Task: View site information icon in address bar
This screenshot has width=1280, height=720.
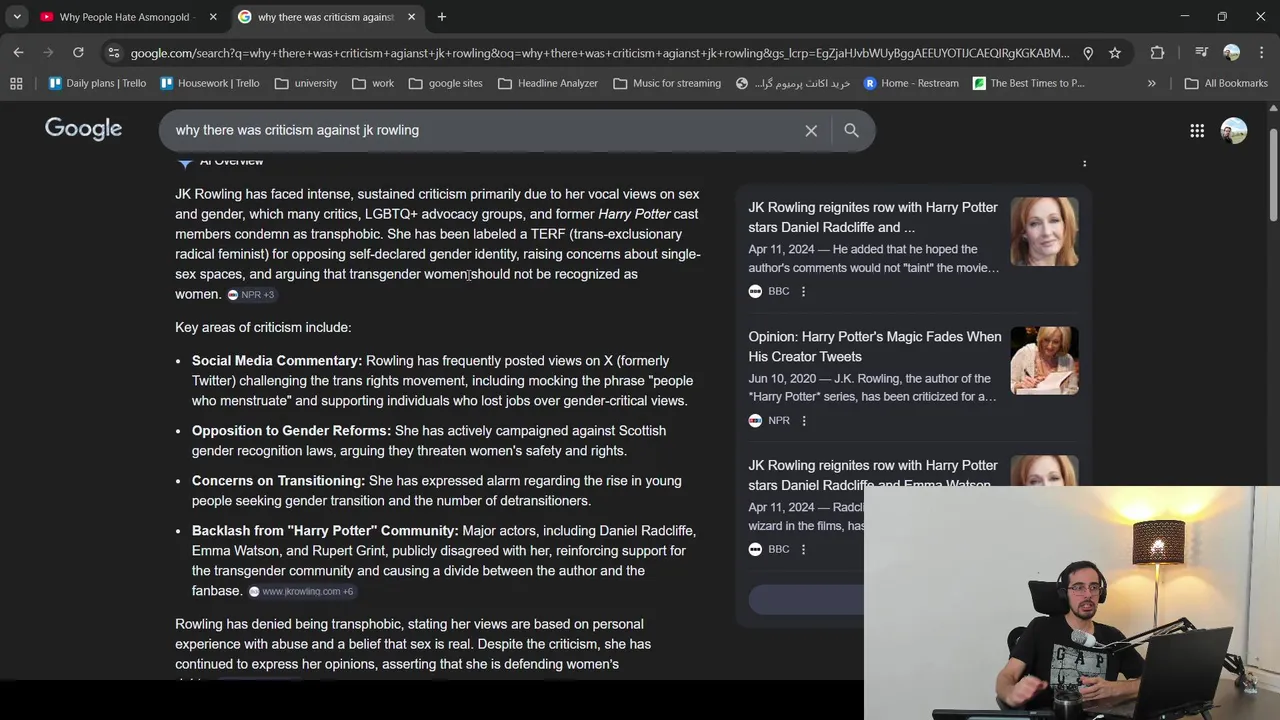Action: pos(113,53)
